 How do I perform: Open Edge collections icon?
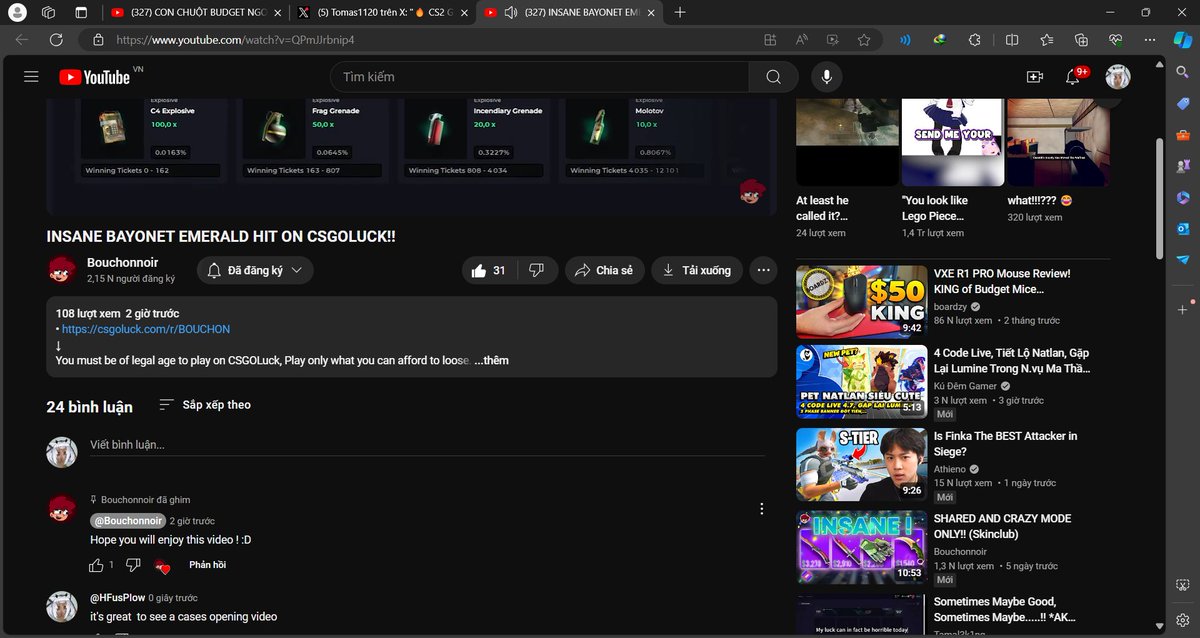[x=1081, y=40]
